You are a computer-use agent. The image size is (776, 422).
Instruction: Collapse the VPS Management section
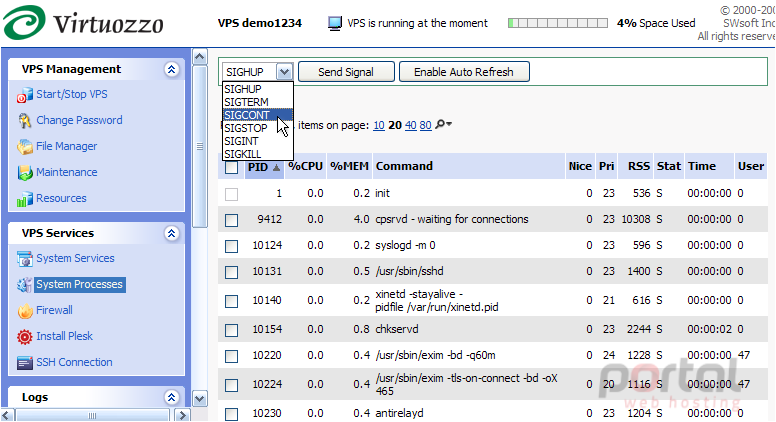[x=171, y=69]
